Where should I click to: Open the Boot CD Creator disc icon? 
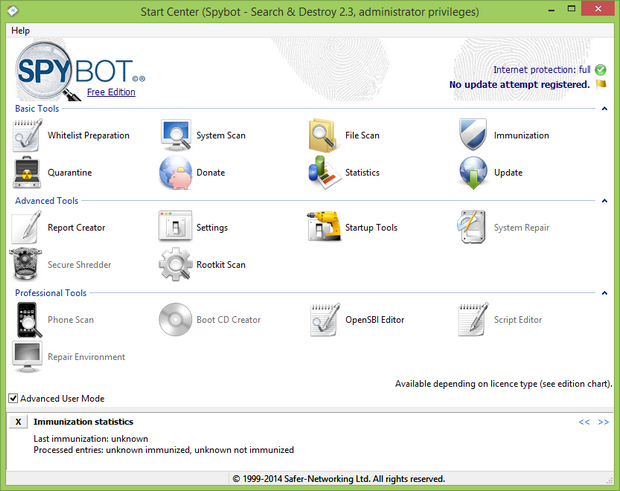(175, 319)
